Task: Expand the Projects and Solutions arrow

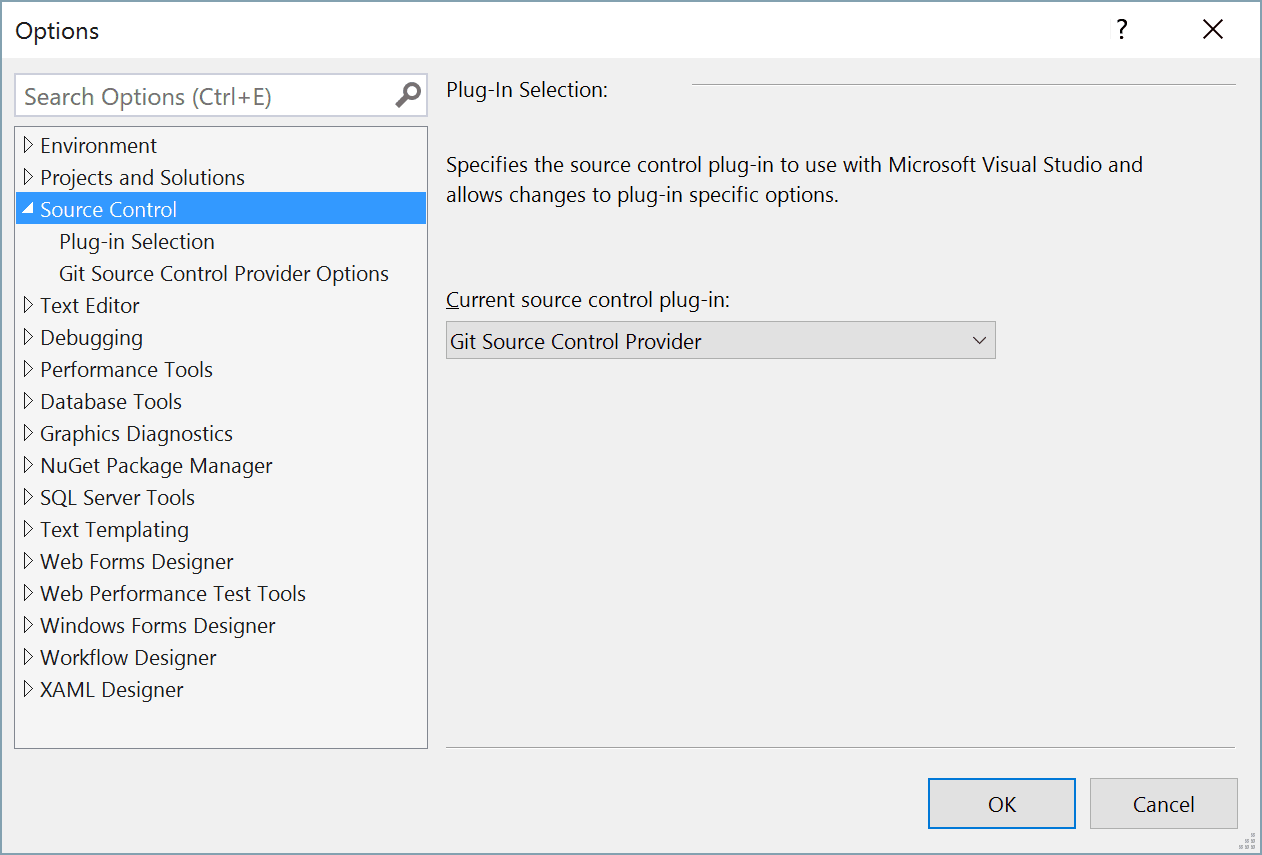Action: tap(28, 178)
